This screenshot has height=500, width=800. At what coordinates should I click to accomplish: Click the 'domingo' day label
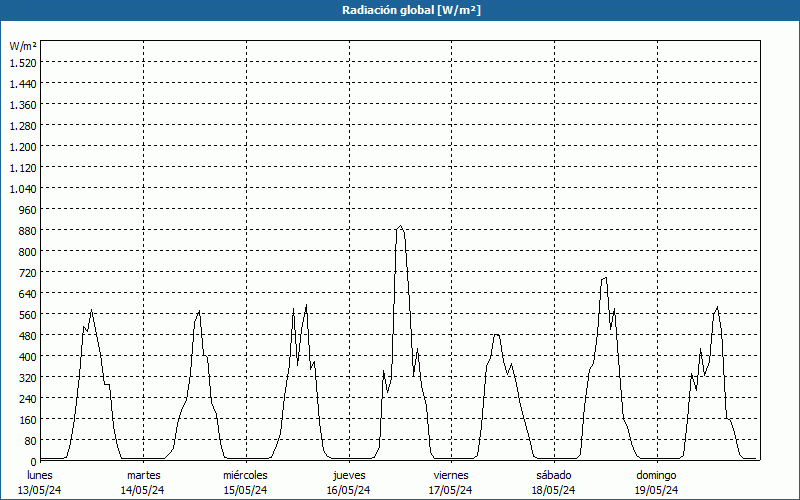click(656, 475)
